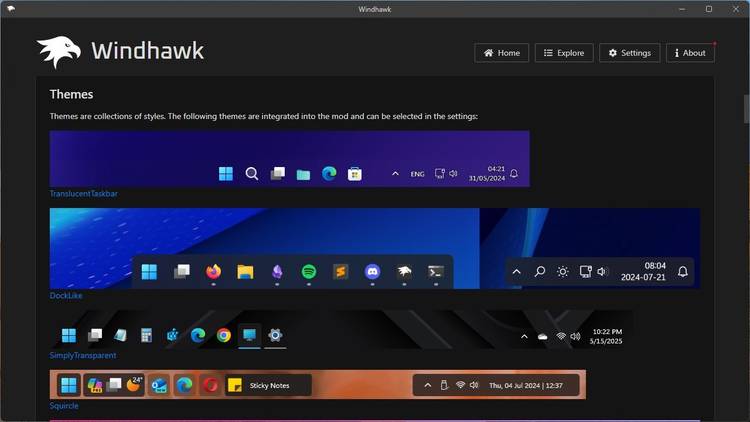Screen dimensions: 750x422
Task: Click Start icon in Squircle preview
Action: coord(69,385)
